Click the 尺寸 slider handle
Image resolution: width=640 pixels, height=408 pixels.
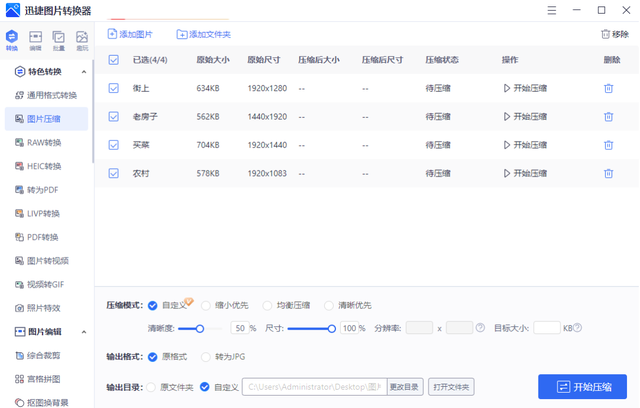[332, 328]
